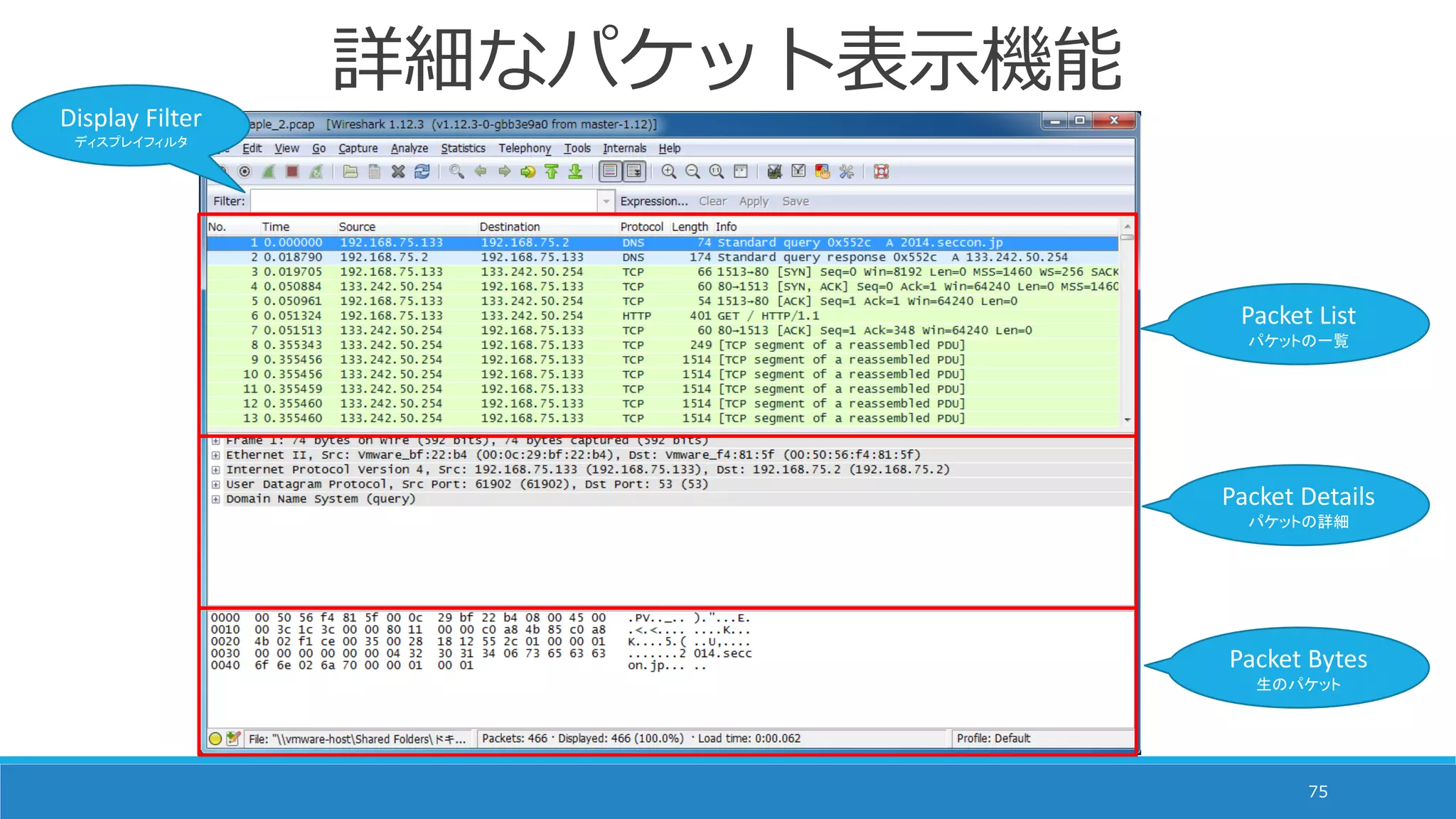The height and width of the screenshot is (819, 1456).
Task: Click packet list scrollbar down arrow
Action: tap(1127, 420)
